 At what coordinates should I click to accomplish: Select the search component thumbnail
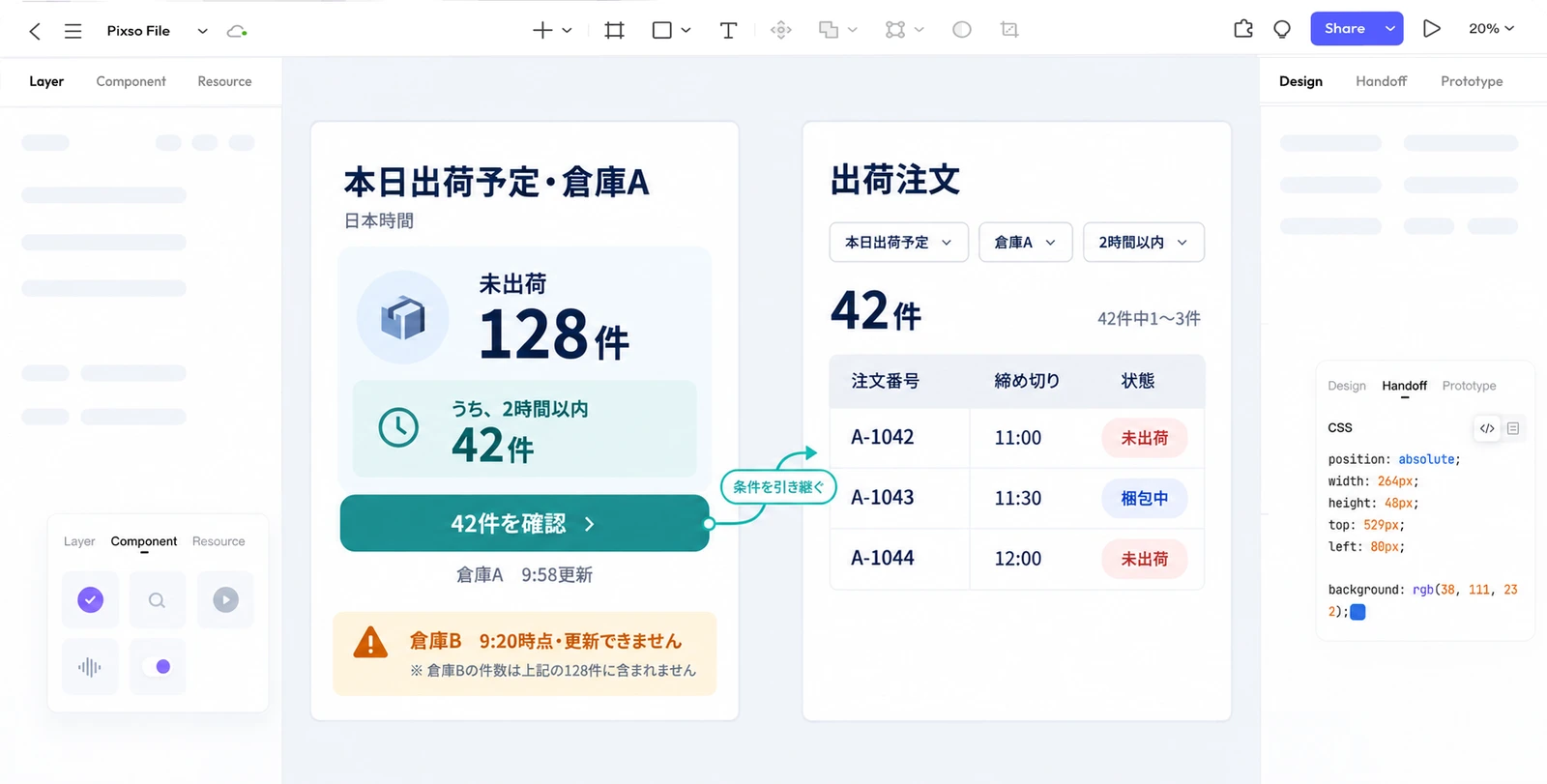tap(158, 600)
